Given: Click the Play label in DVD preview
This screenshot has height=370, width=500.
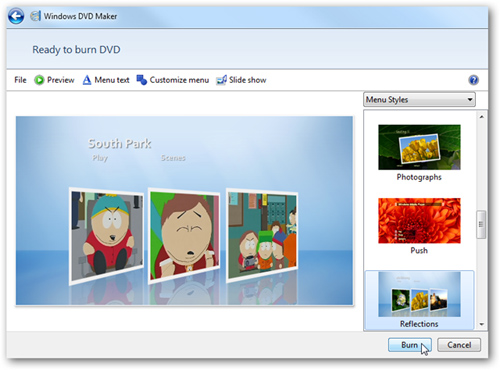Looking at the screenshot, I should 100,158.
